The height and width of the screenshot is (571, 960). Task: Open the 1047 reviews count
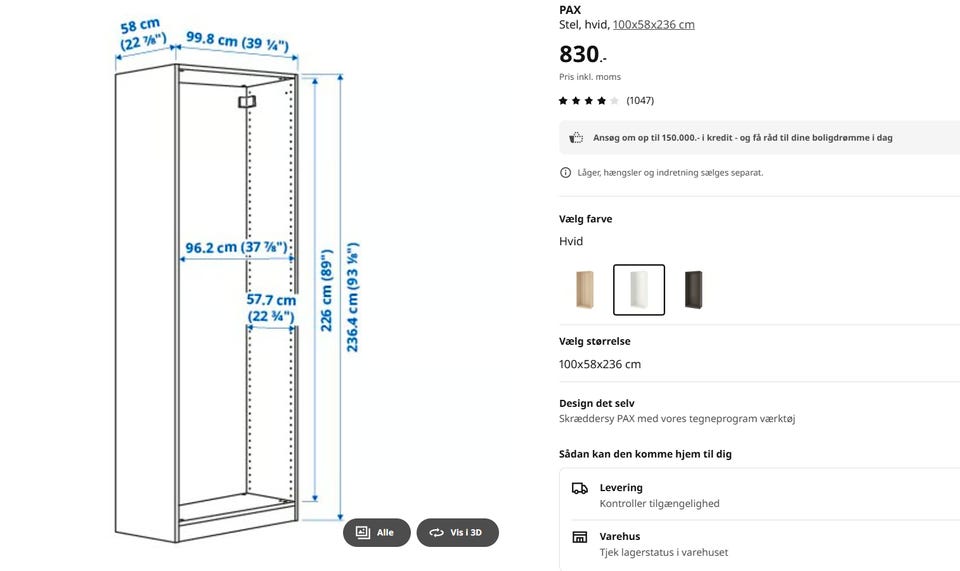[x=640, y=101]
